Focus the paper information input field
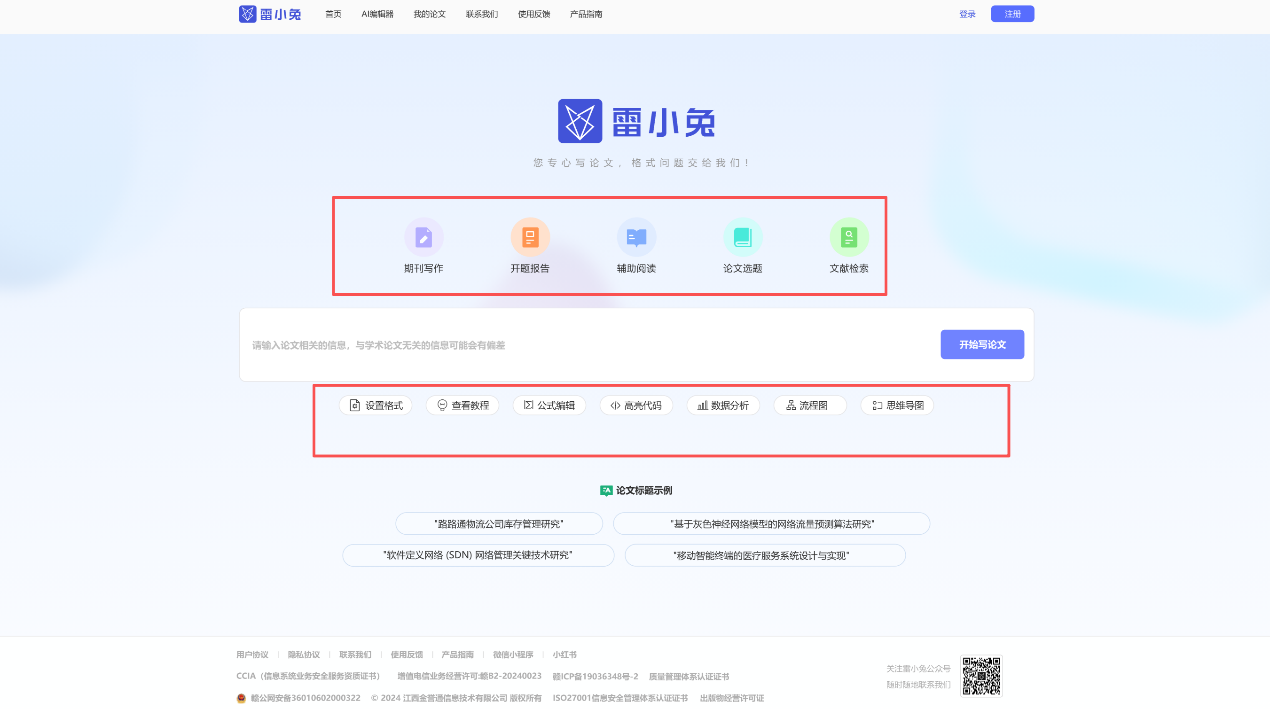 (590, 345)
